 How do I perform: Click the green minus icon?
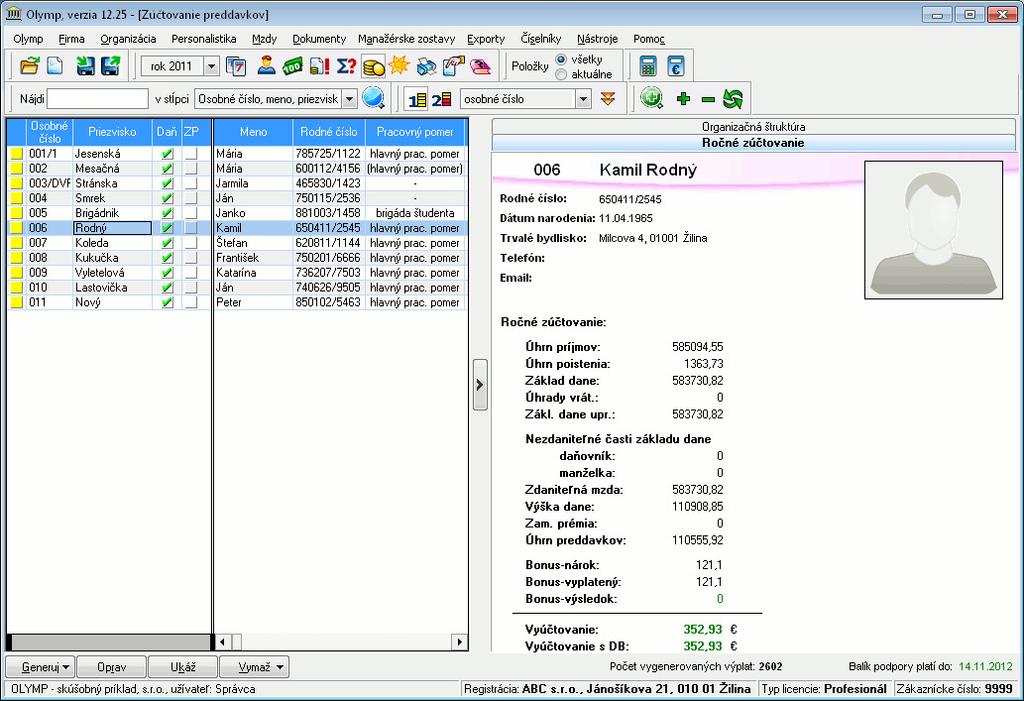pyautogui.click(x=708, y=99)
